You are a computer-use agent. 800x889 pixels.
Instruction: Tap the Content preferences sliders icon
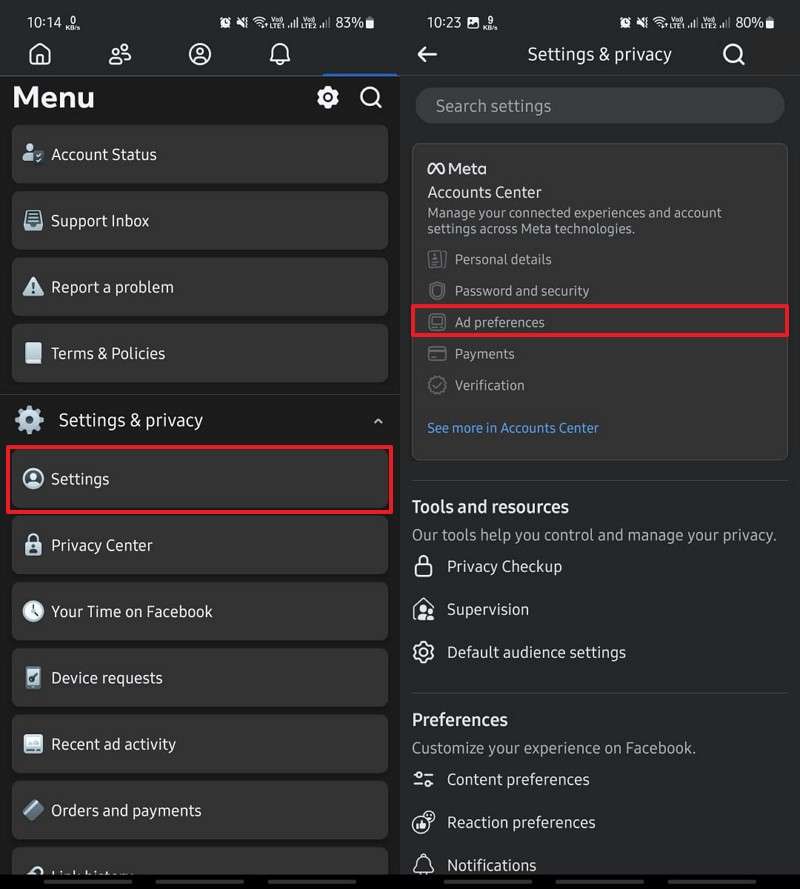[424, 780]
